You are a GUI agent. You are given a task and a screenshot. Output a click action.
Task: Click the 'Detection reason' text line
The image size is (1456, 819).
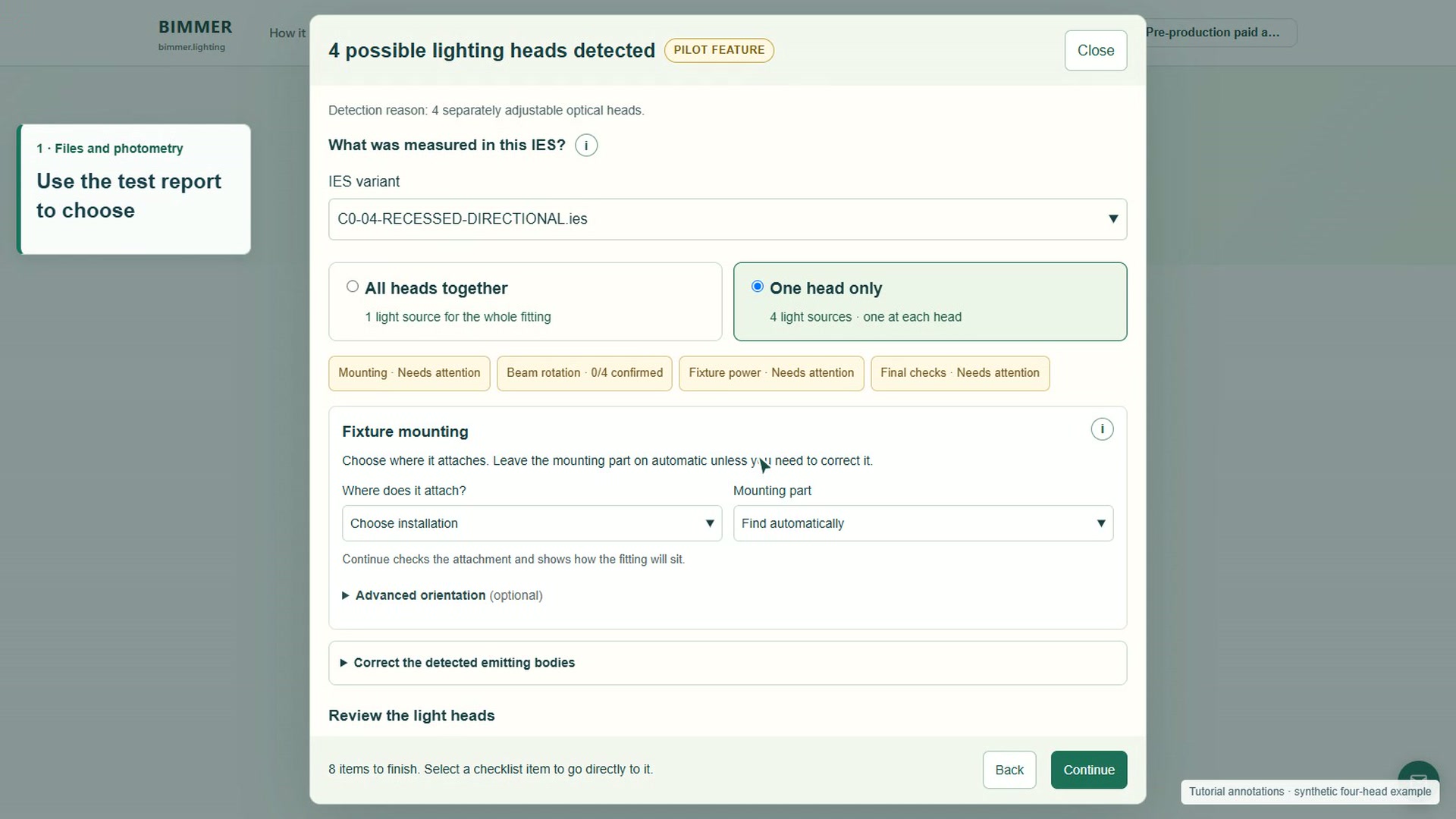click(x=486, y=111)
